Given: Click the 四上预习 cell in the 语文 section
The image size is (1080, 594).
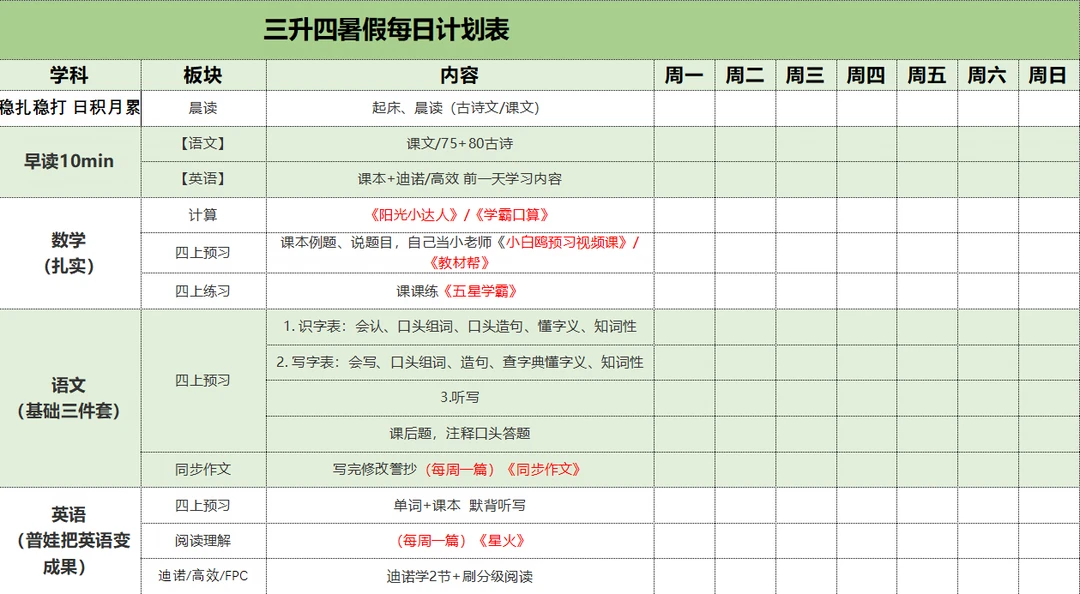Looking at the screenshot, I should tap(204, 380).
